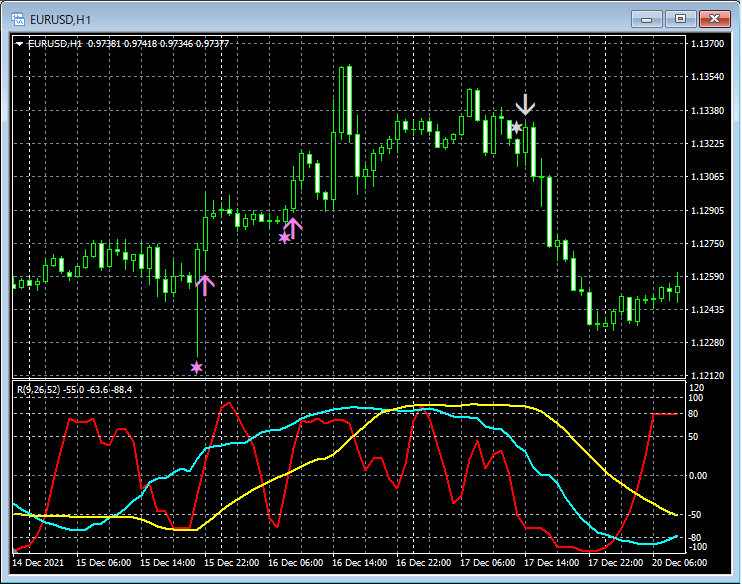The height and width of the screenshot is (584, 742).
Task: Select the pink star at chart bottom
Action: 196,368
